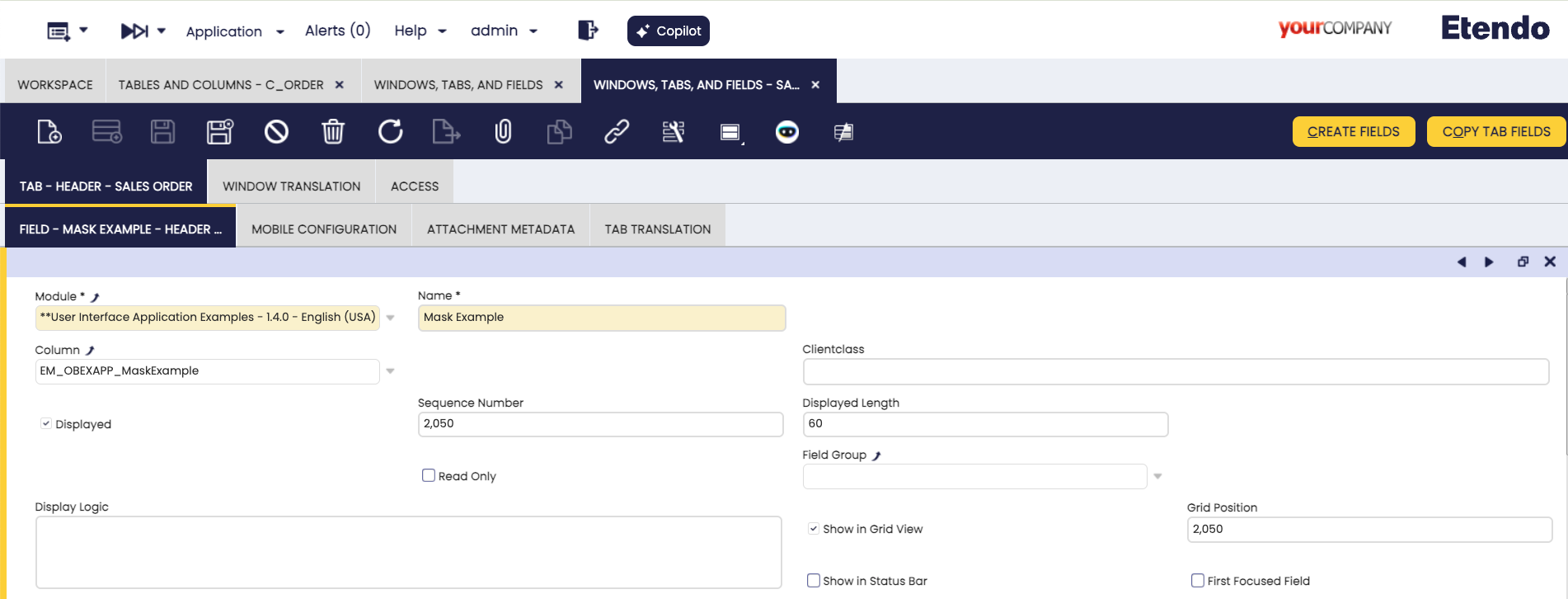This screenshot has width=1568, height=599.
Task: Click the trash delete record icon
Action: 333,132
